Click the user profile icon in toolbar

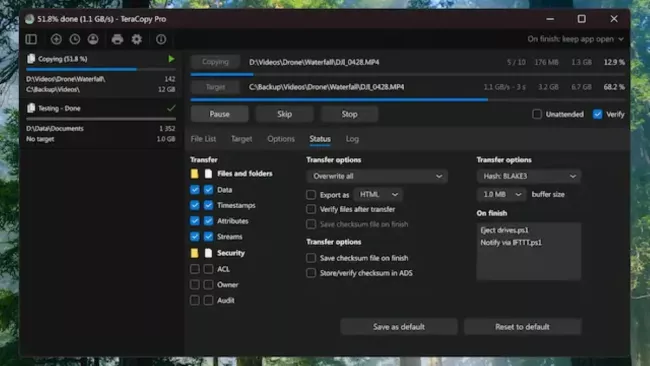(93, 39)
